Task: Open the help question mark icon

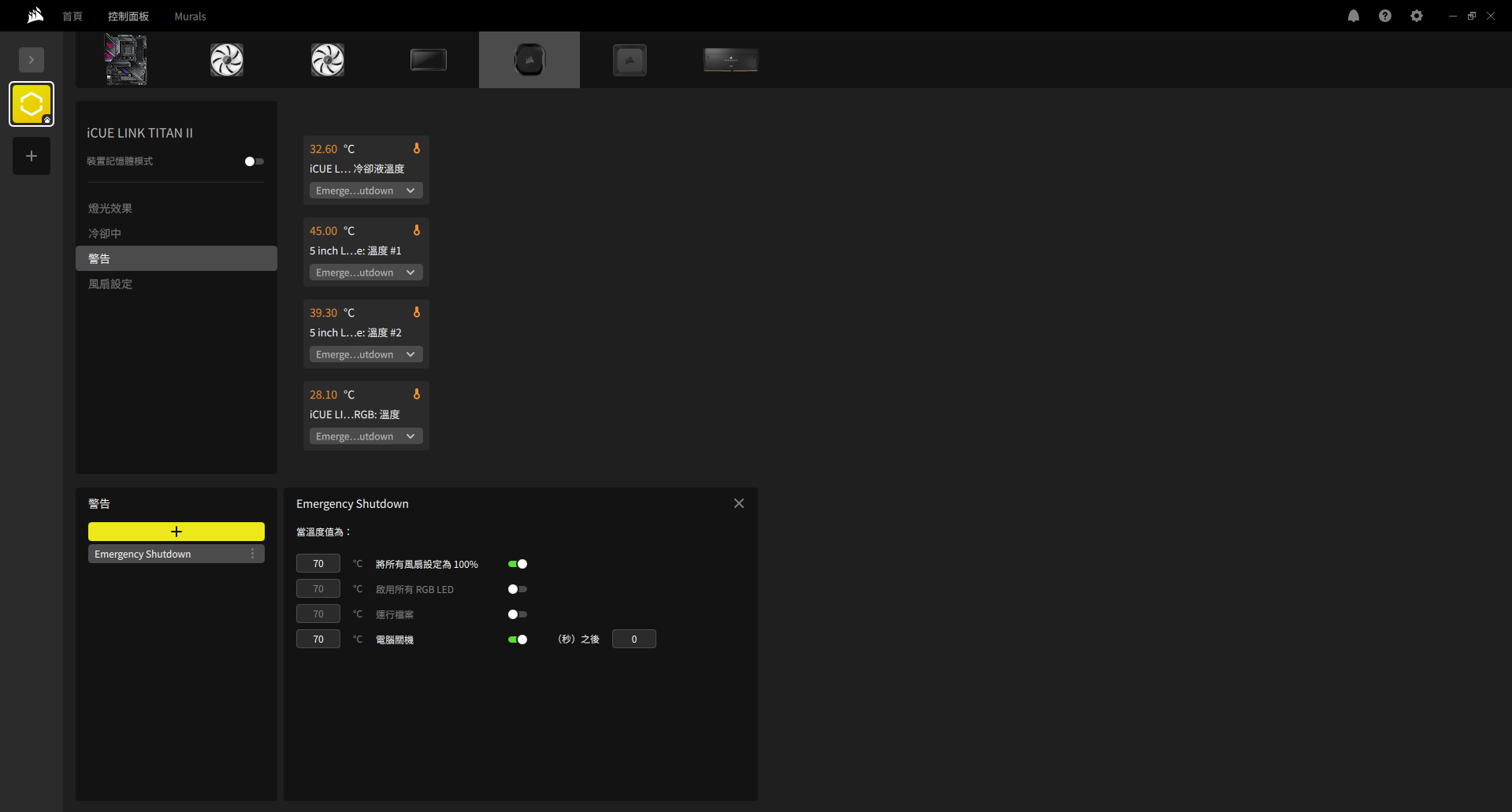Action: pyautogui.click(x=1385, y=16)
